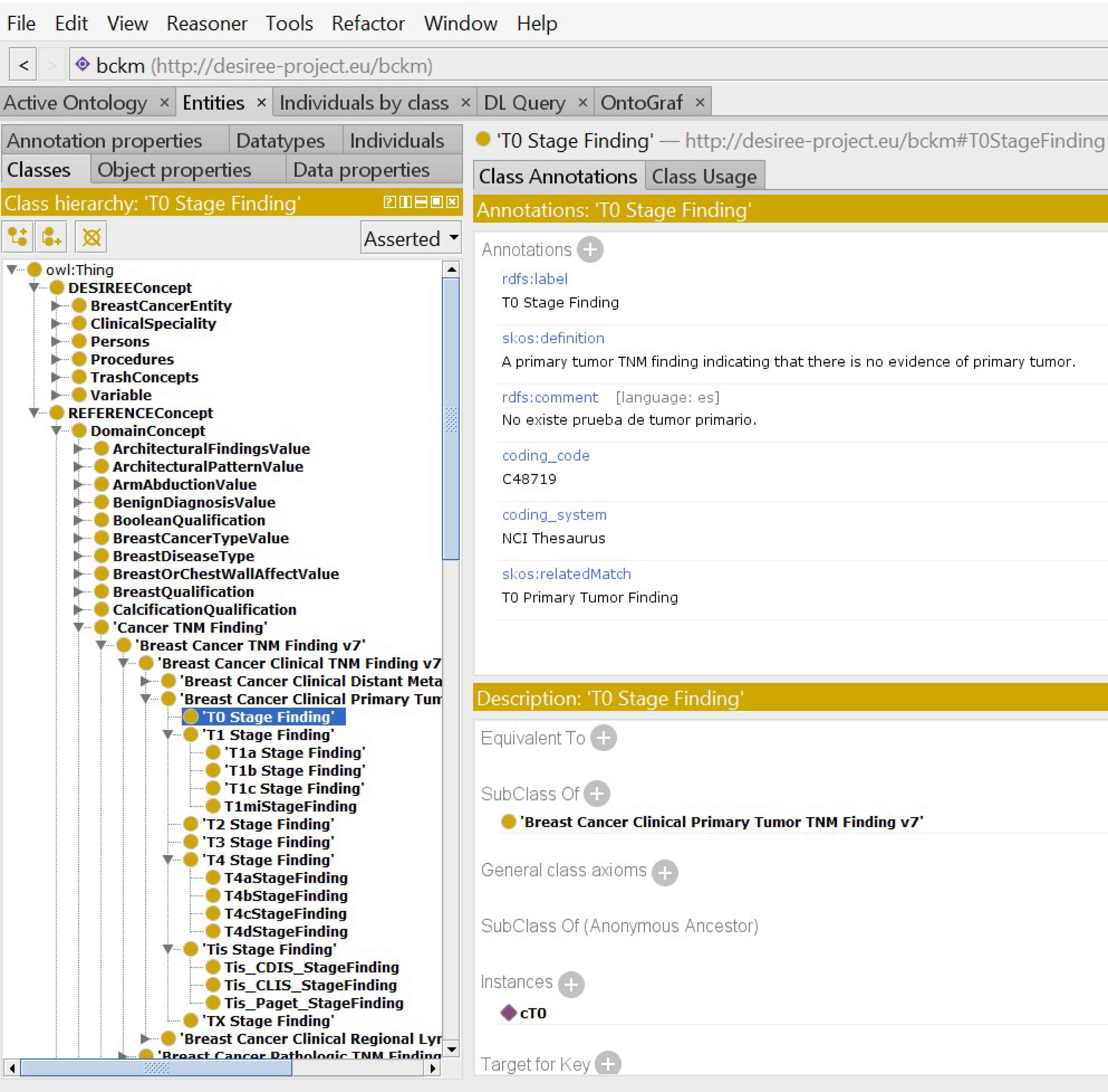
Task: Click the class icon of the SubClass Of superclass entry
Action: (x=508, y=821)
